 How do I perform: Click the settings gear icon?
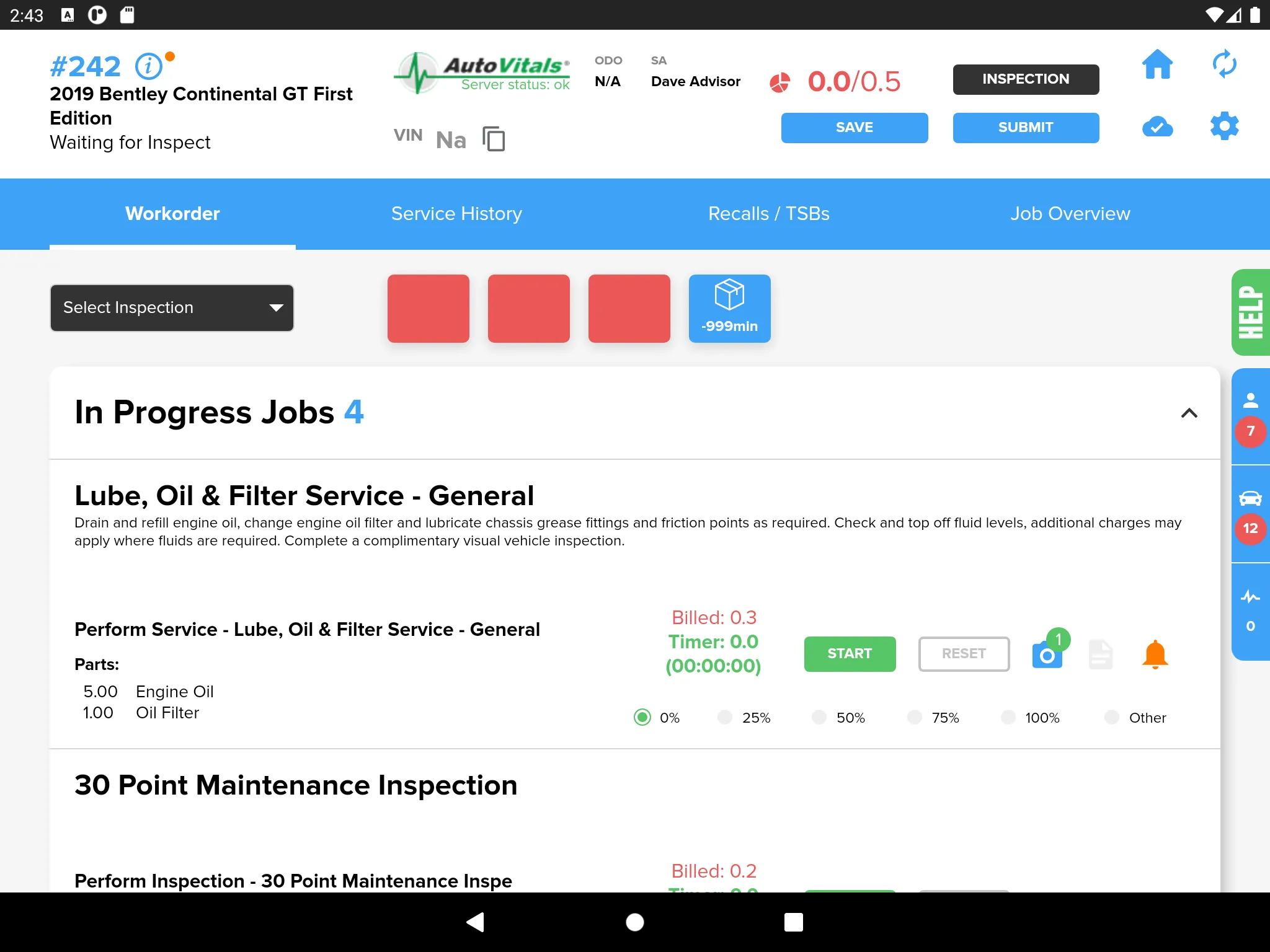[x=1224, y=126]
